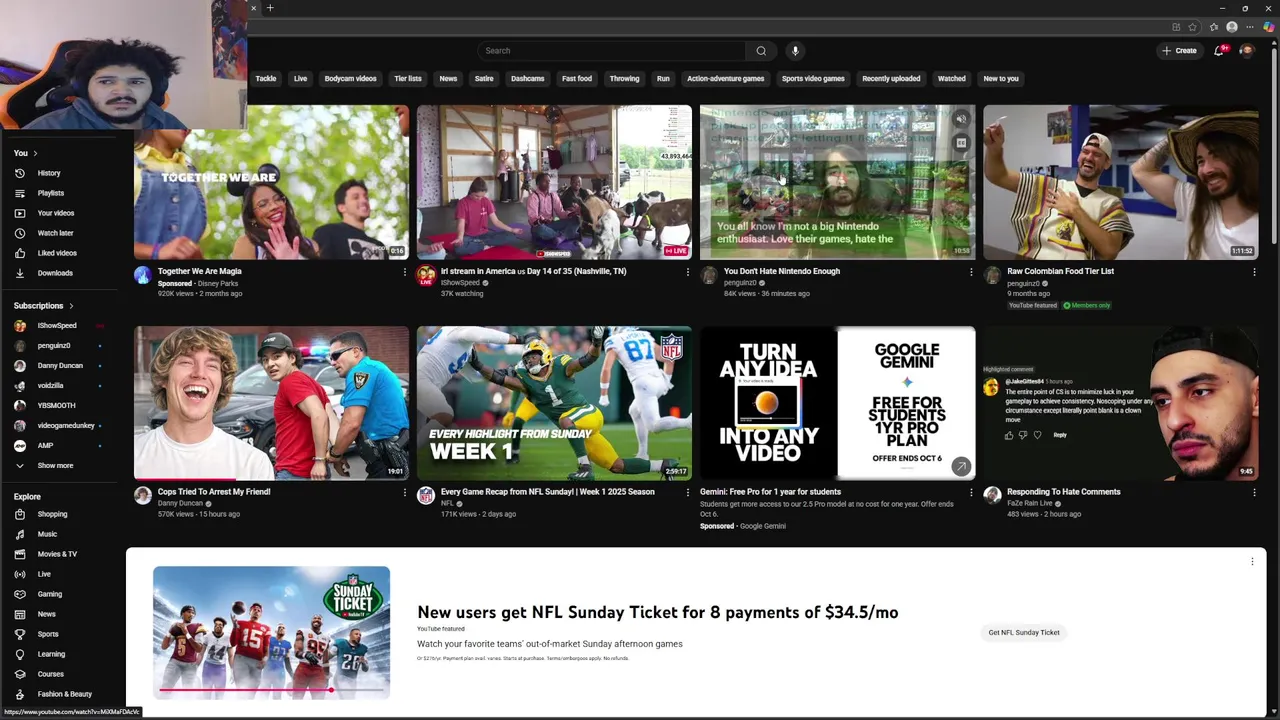The height and width of the screenshot is (720, 1280).
Task: Select the Dashcams filter chip
Action: [x=527, y=79]
